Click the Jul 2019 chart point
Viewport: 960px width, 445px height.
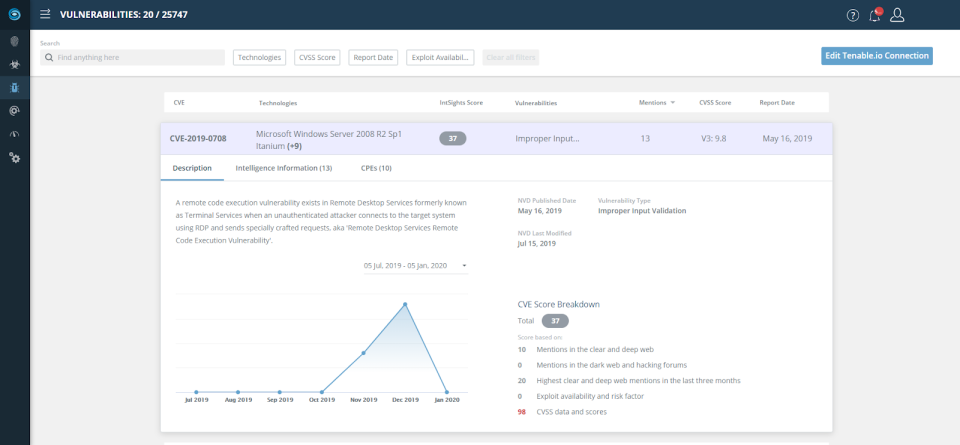click(x=196, y=392)
